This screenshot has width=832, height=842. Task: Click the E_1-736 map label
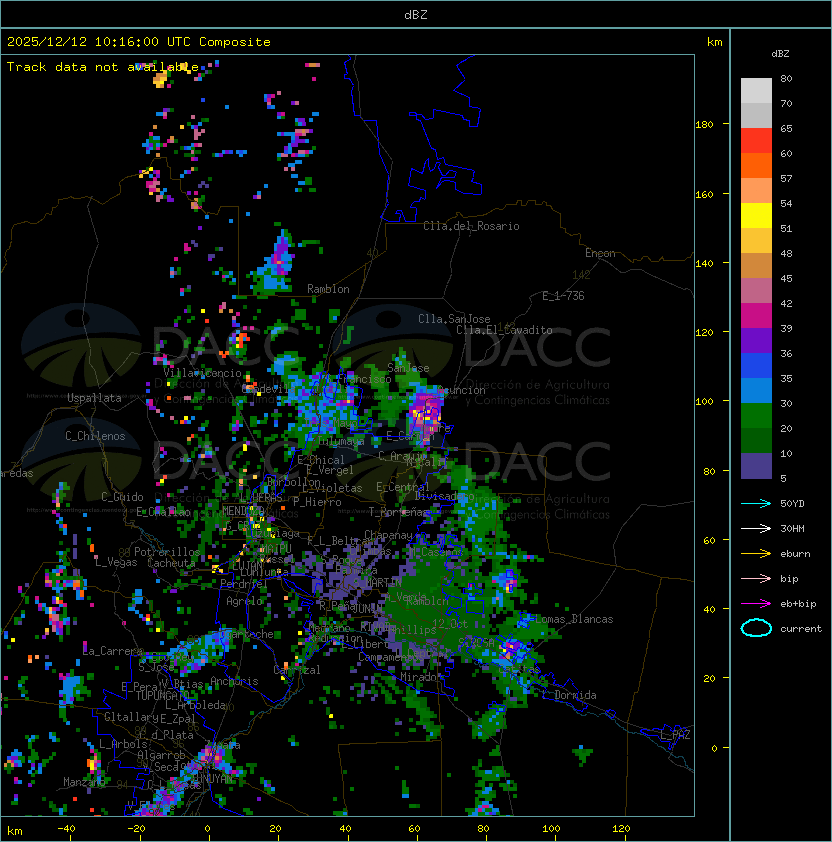tap(563, 295)
